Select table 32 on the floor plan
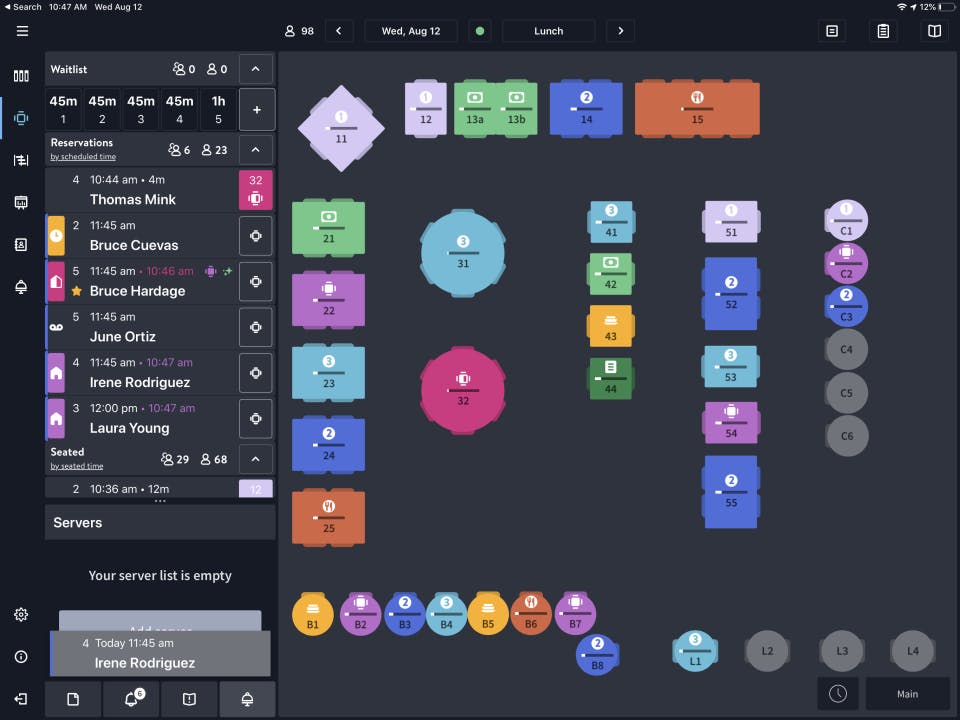 coord(463,390)
